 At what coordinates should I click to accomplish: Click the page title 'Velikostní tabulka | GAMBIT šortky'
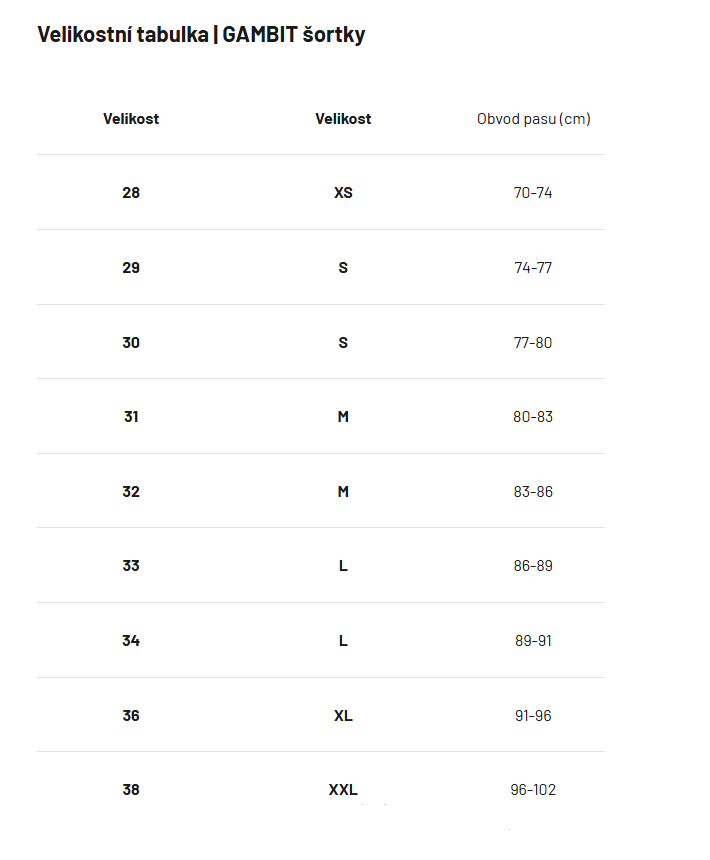[201, 35]
